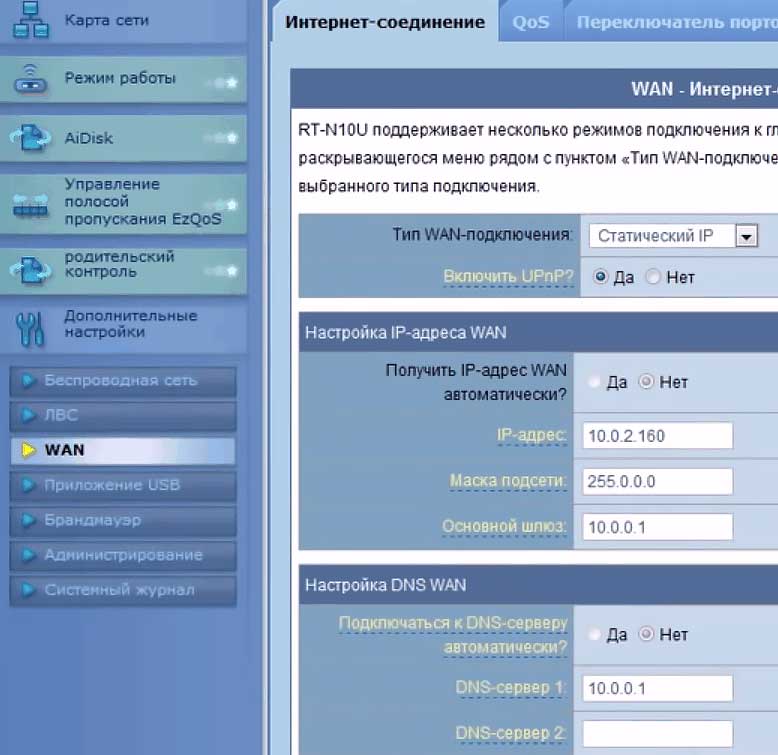Image resolution: width=778 pixels, height=755 pixels.
Task: Click the star icon on Режим работы
Action: coord(231,82)
